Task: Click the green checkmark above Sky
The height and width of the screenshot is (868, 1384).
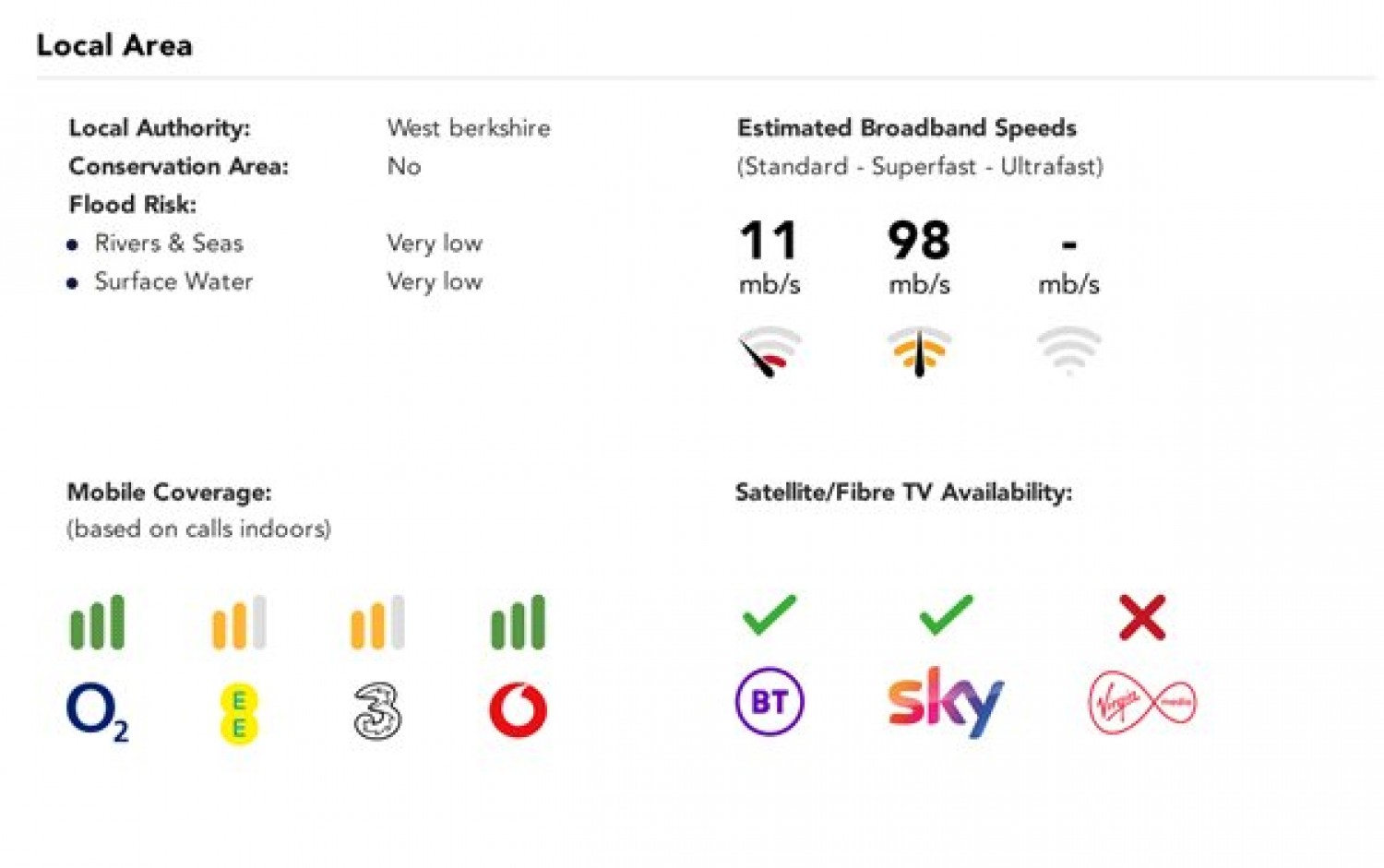Action: (x=946, y=615)
